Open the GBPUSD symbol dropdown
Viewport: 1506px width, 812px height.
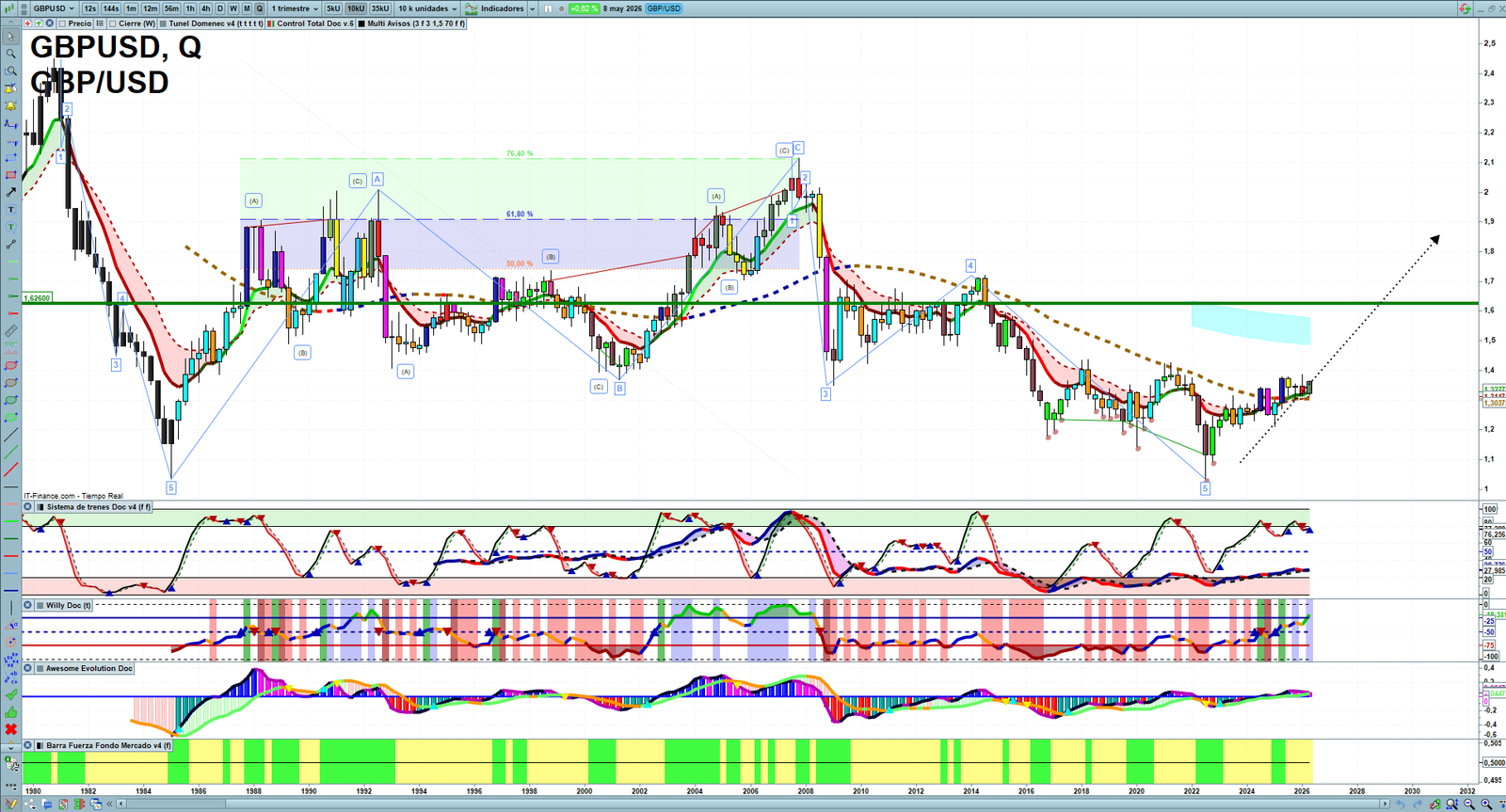[x=54, y=8]
